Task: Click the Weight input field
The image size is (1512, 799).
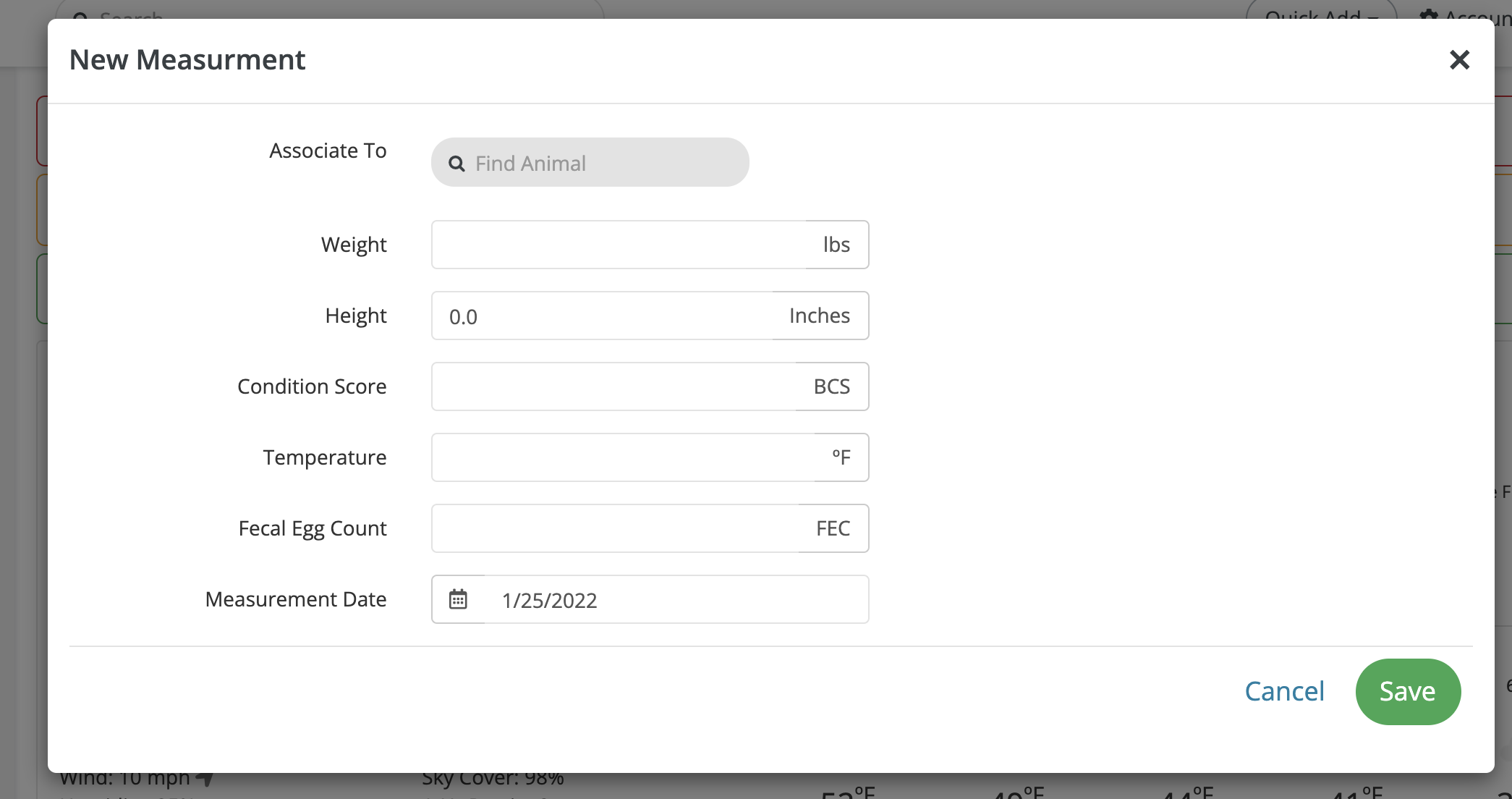Action: point(619,245)
